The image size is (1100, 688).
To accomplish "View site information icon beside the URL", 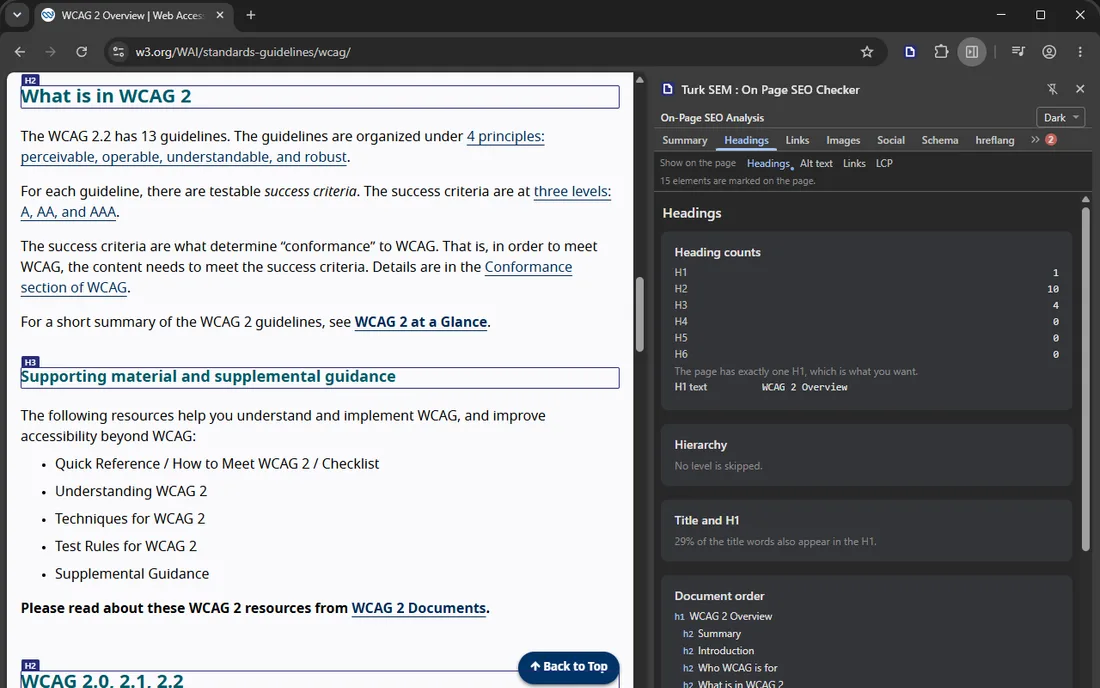I will [119, 52].
